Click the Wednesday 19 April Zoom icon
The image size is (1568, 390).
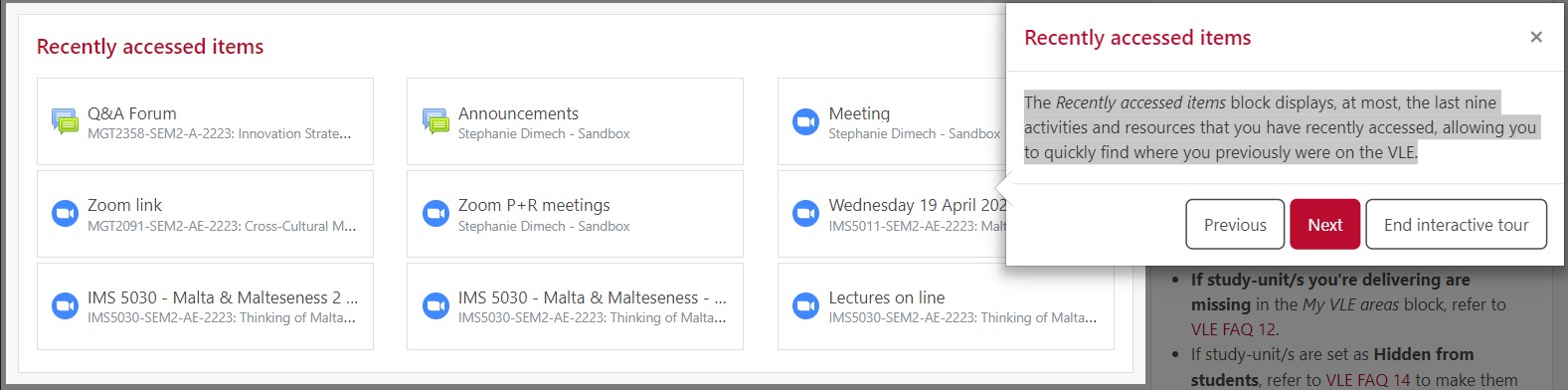805,214
